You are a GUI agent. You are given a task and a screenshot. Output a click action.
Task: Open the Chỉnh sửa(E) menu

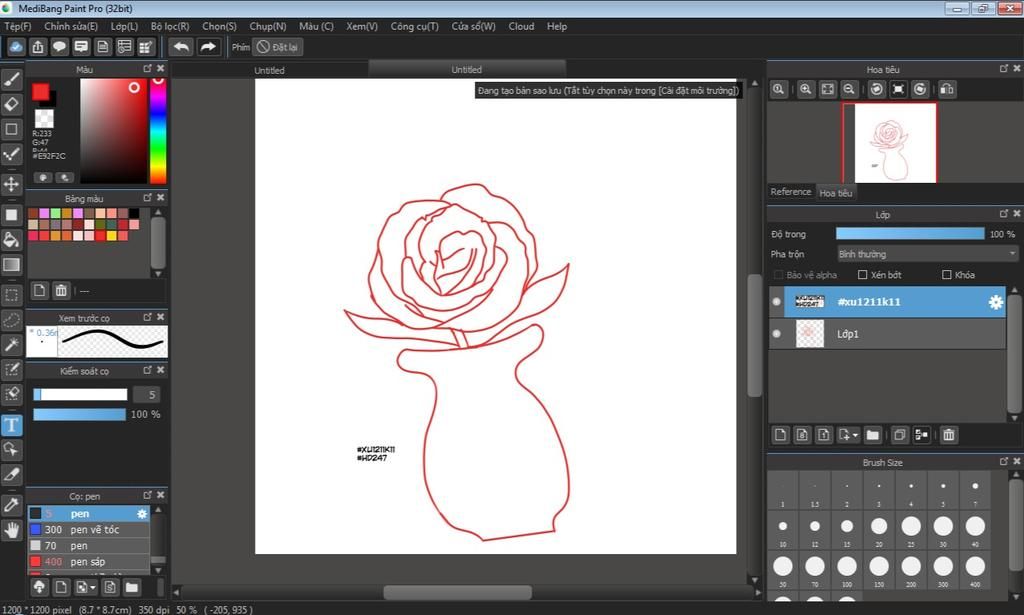pyautogui.click(x=71, y=26)
